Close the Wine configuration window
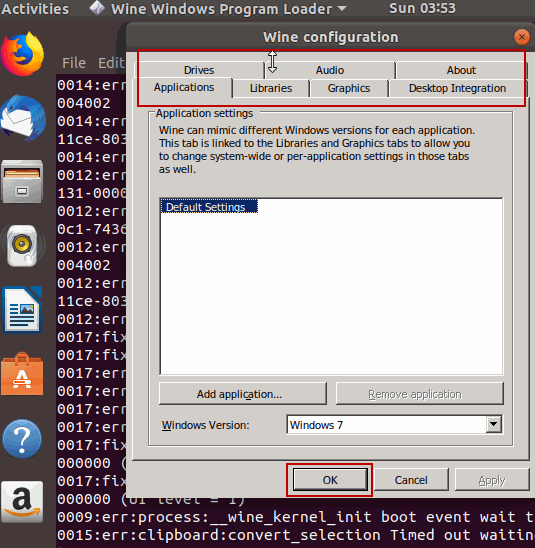 pyautogui.click(x=522, y=37)
